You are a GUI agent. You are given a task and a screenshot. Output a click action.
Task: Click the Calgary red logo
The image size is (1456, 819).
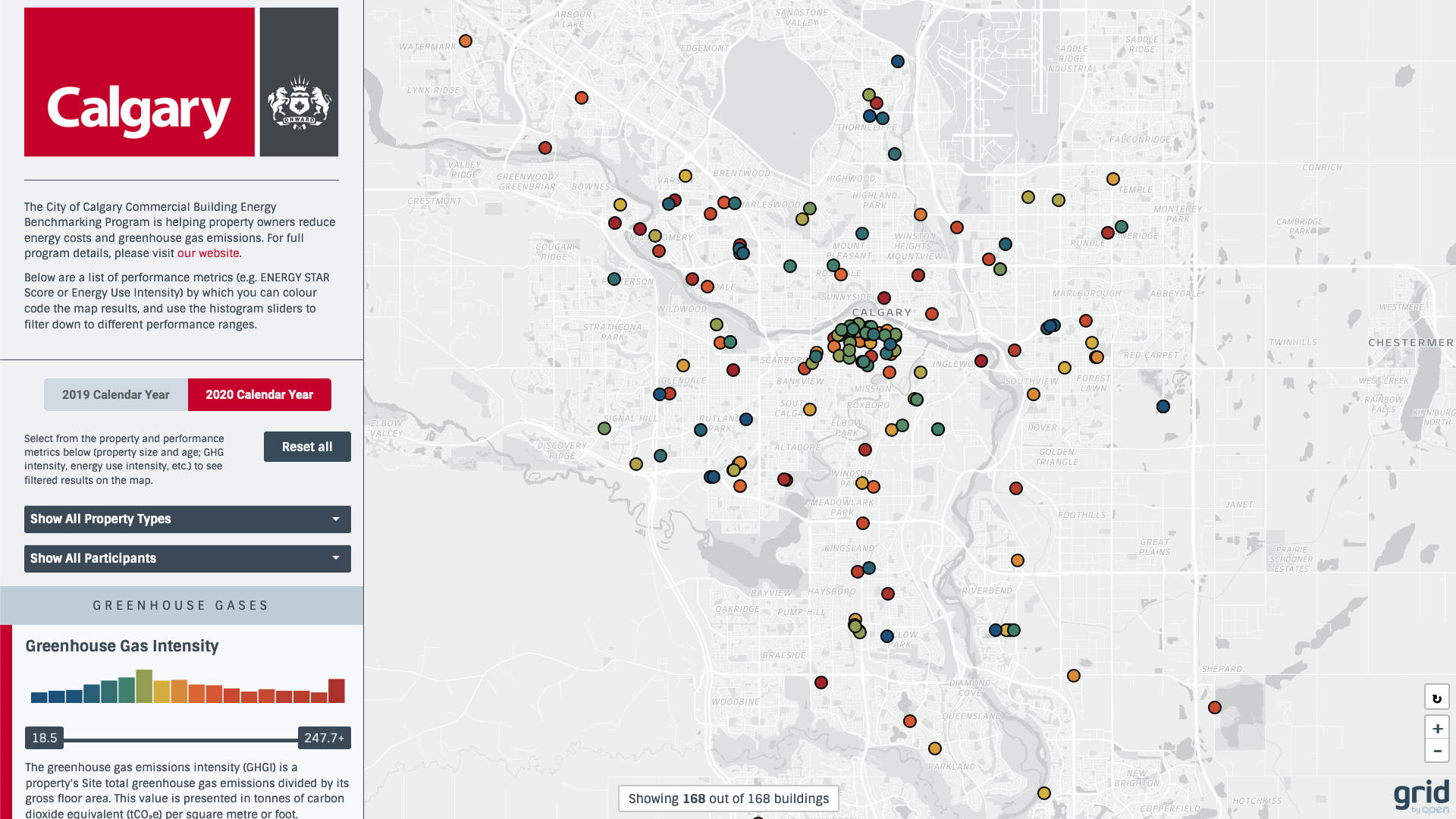(x=140, y=82)
